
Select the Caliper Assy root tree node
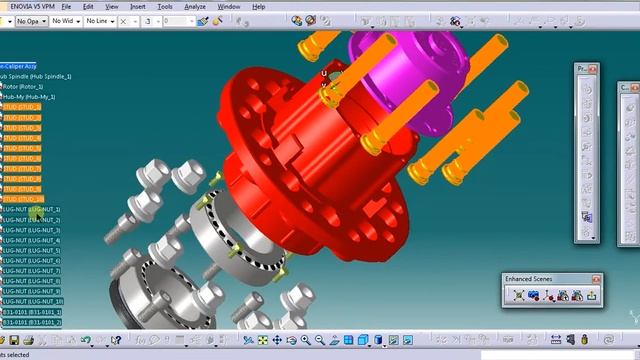point(18,66)
